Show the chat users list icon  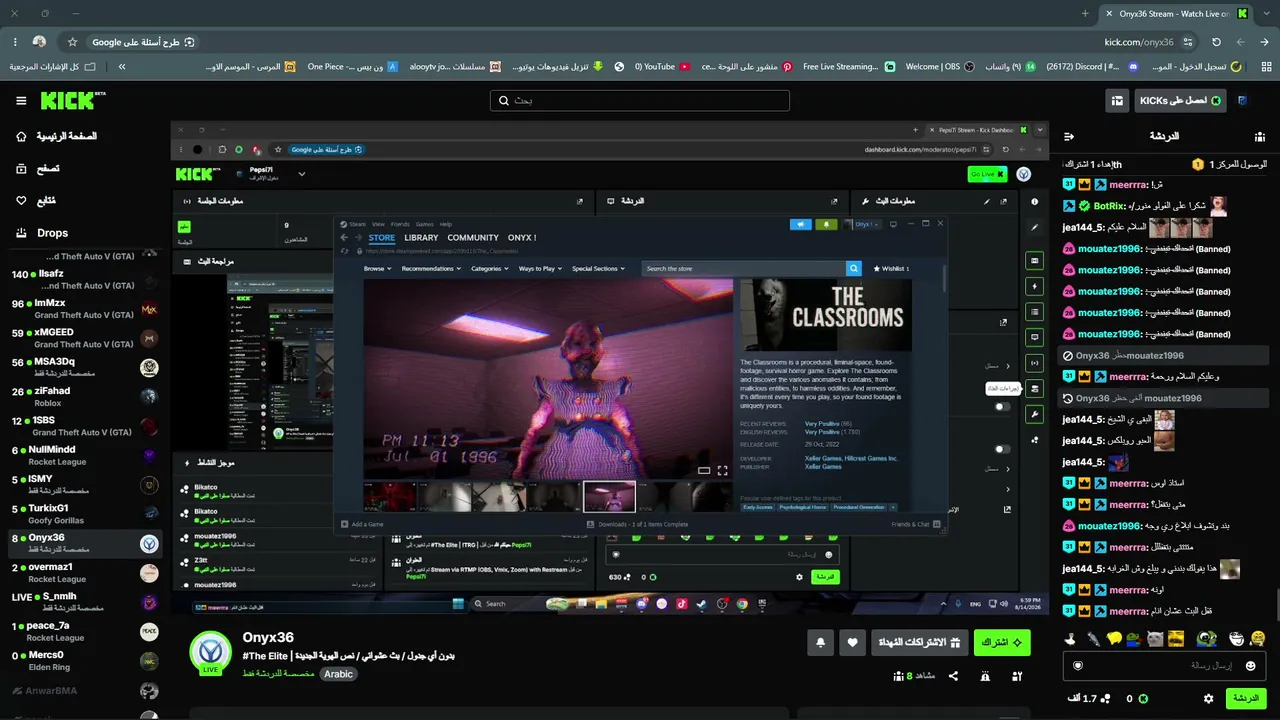point(1260,136)
